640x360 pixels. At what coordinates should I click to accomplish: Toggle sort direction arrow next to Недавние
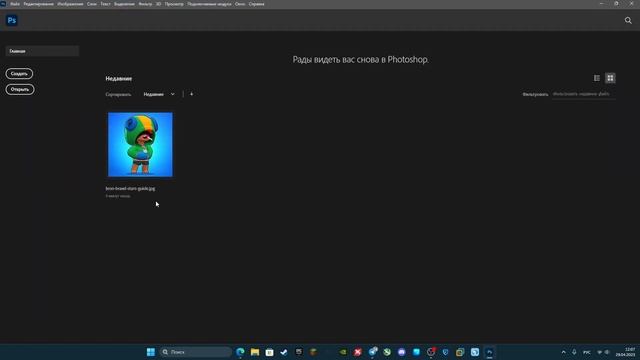(191, 94)
